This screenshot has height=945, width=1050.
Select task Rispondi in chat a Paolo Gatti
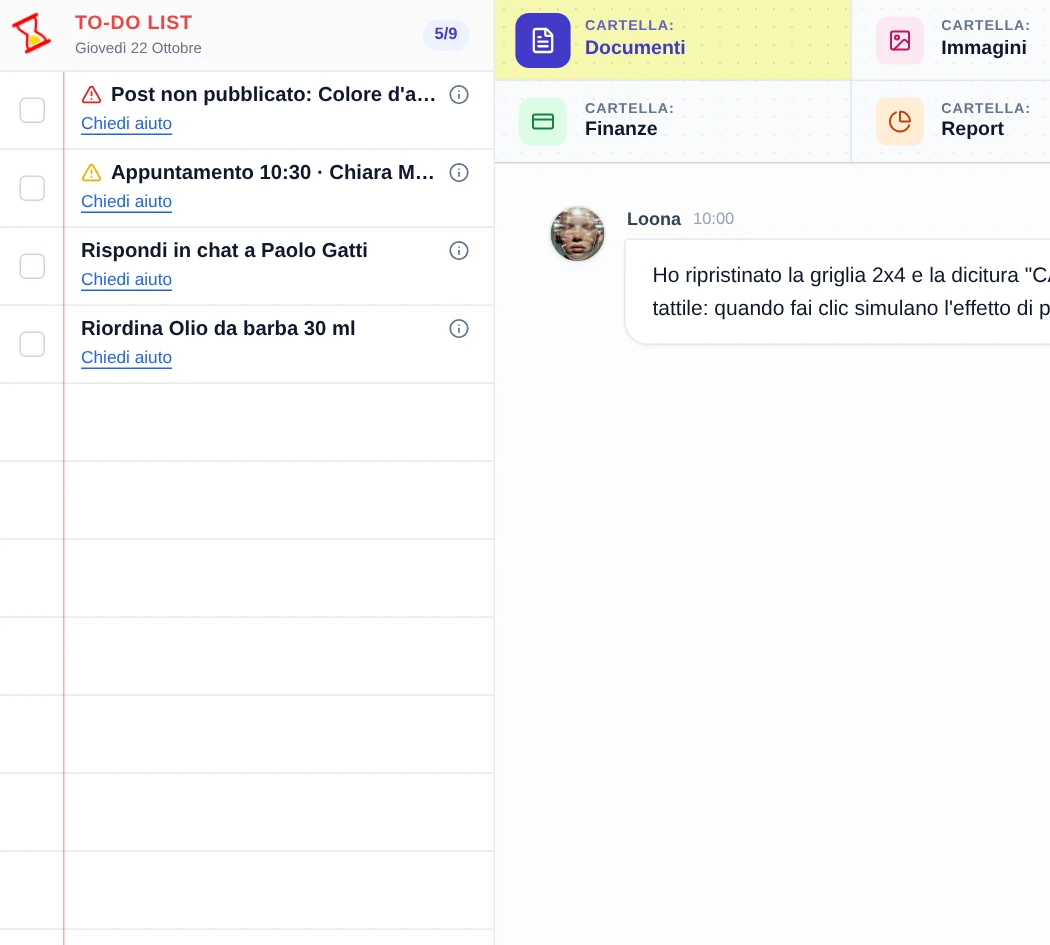[x=224, y=250]
